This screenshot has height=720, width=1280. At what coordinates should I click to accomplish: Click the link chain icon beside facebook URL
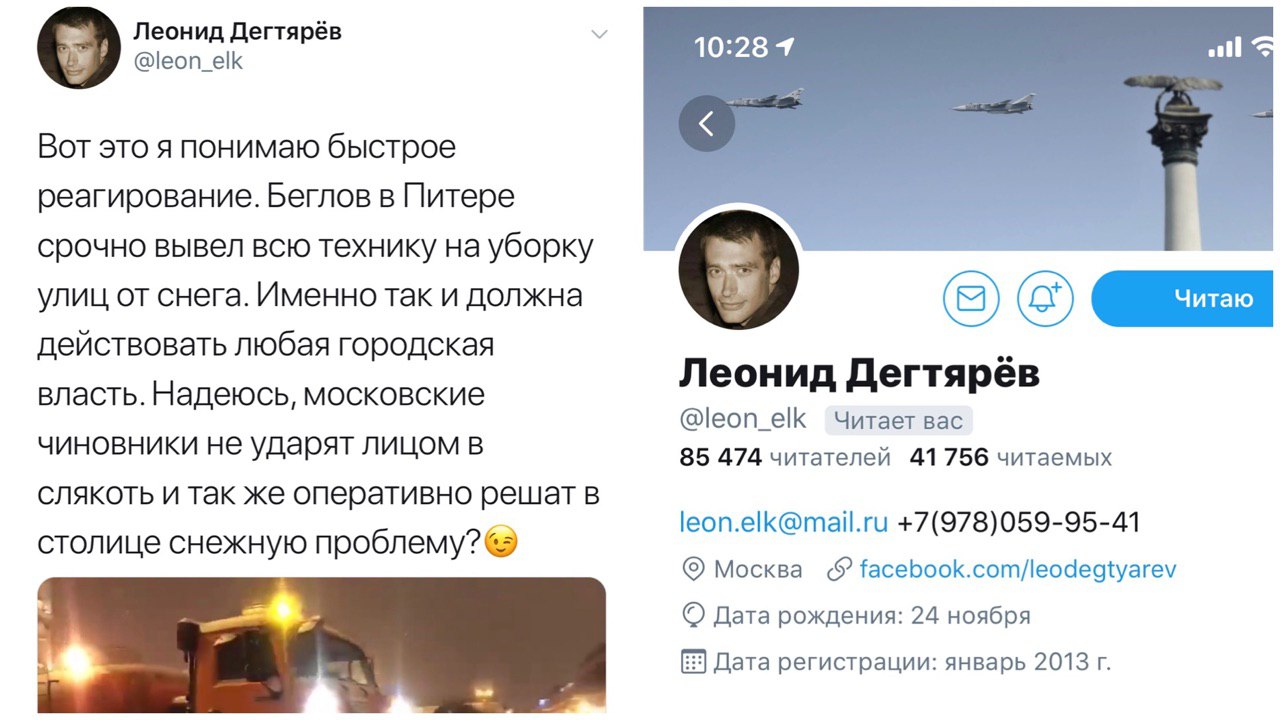[839, 570]
